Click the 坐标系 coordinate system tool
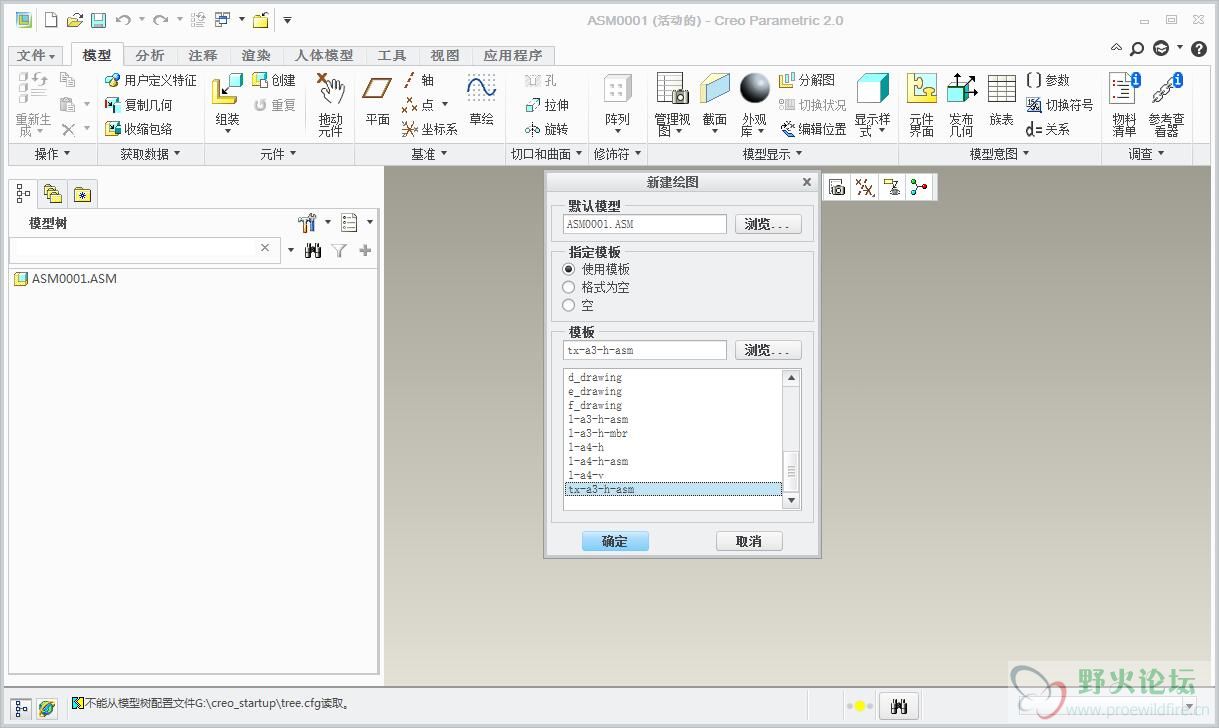The height and width of the screenshot is (728, 1219). (430, 129)
